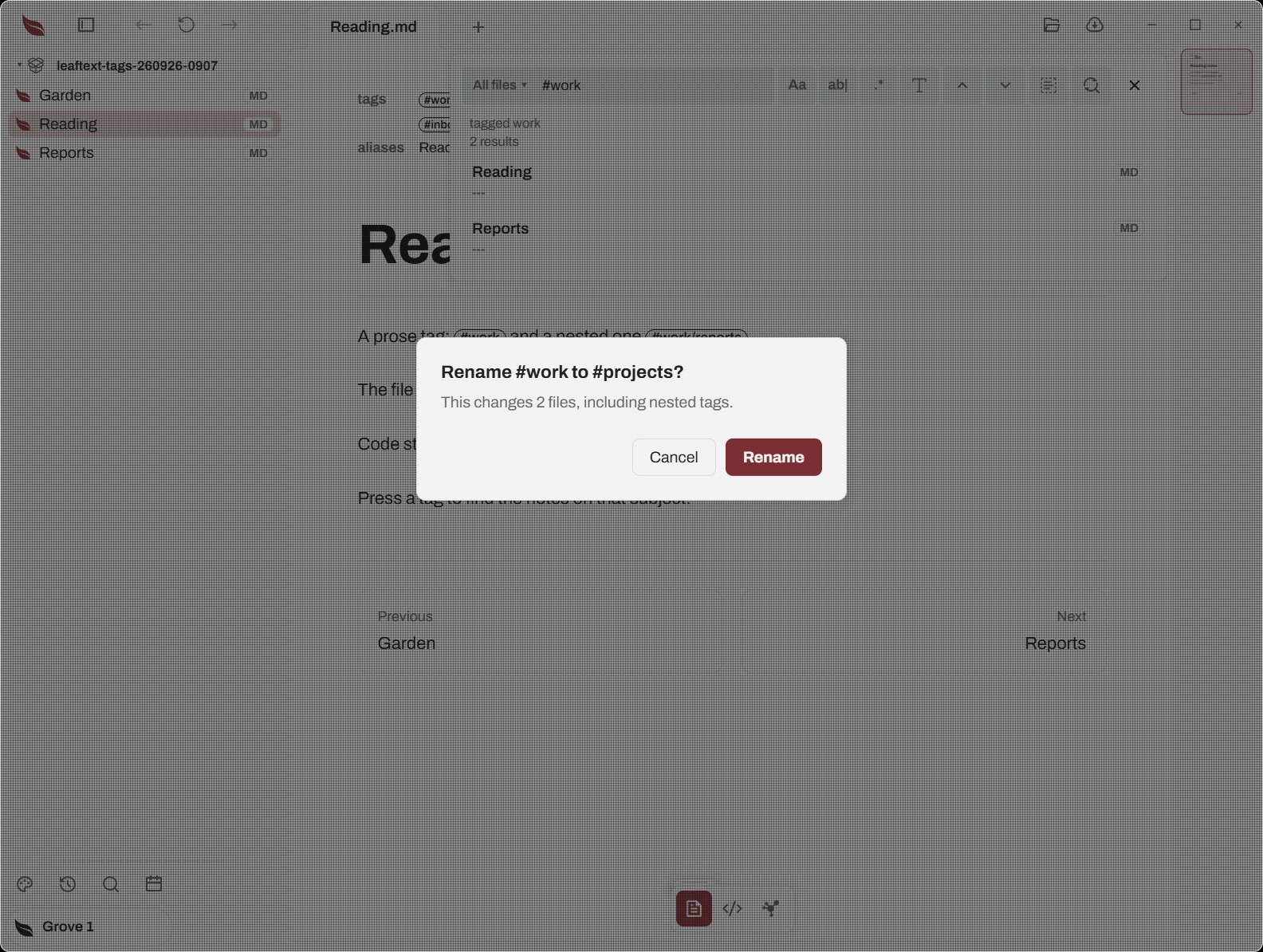Click the #work search input field

point(654,85)
